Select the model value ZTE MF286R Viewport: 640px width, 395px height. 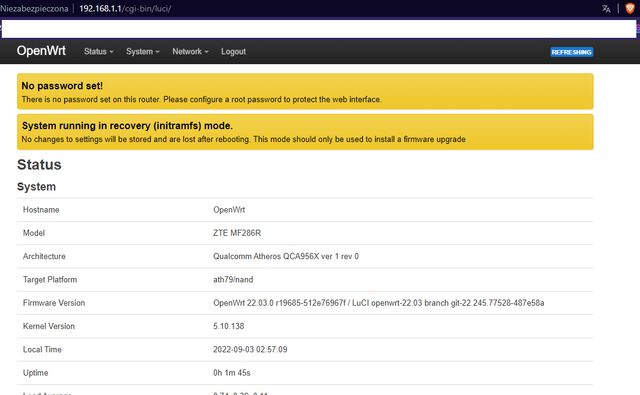coord(237,233)
